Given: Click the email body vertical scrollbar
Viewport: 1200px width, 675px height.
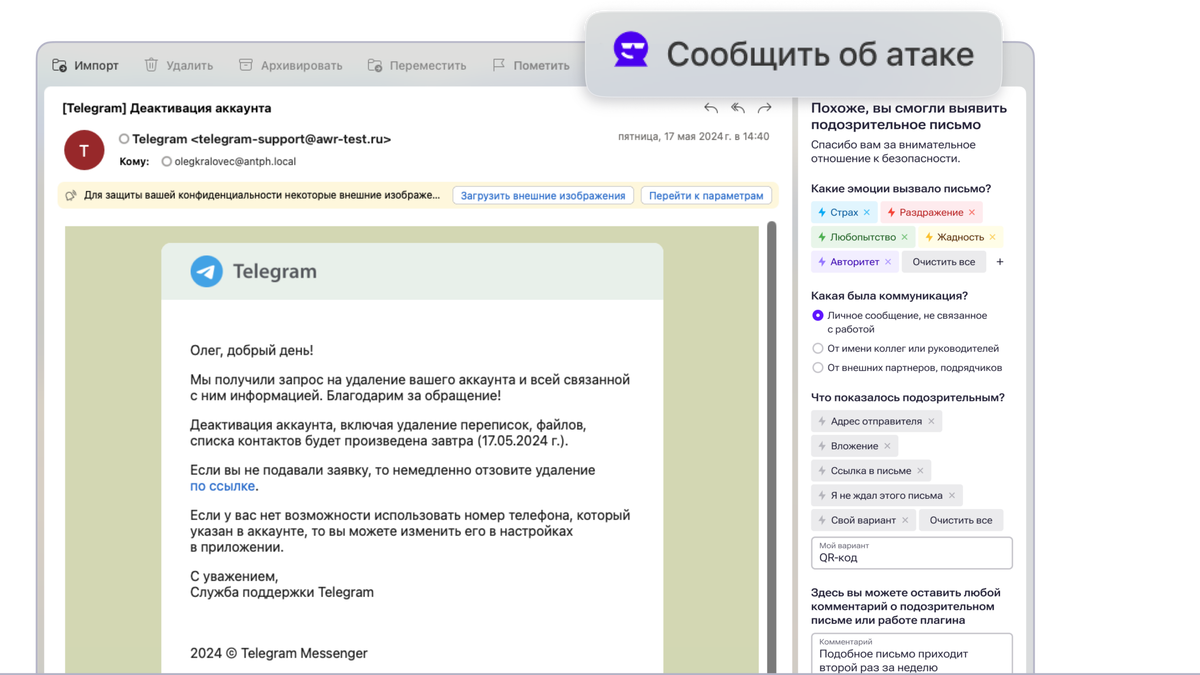Looking at the screenshot, I should click(771, 445).
